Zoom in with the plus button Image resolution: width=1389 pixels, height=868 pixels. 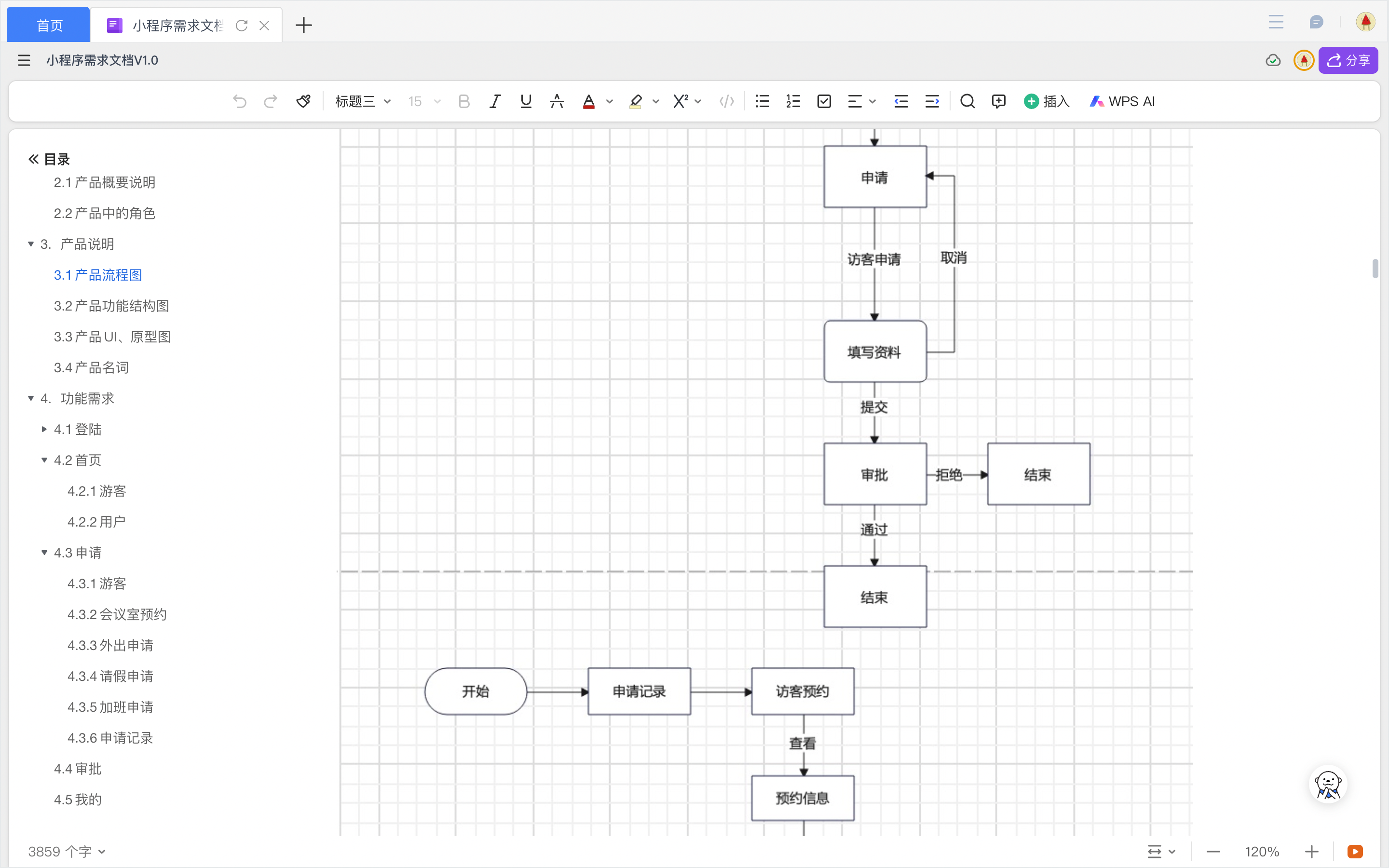[1311, 851]
